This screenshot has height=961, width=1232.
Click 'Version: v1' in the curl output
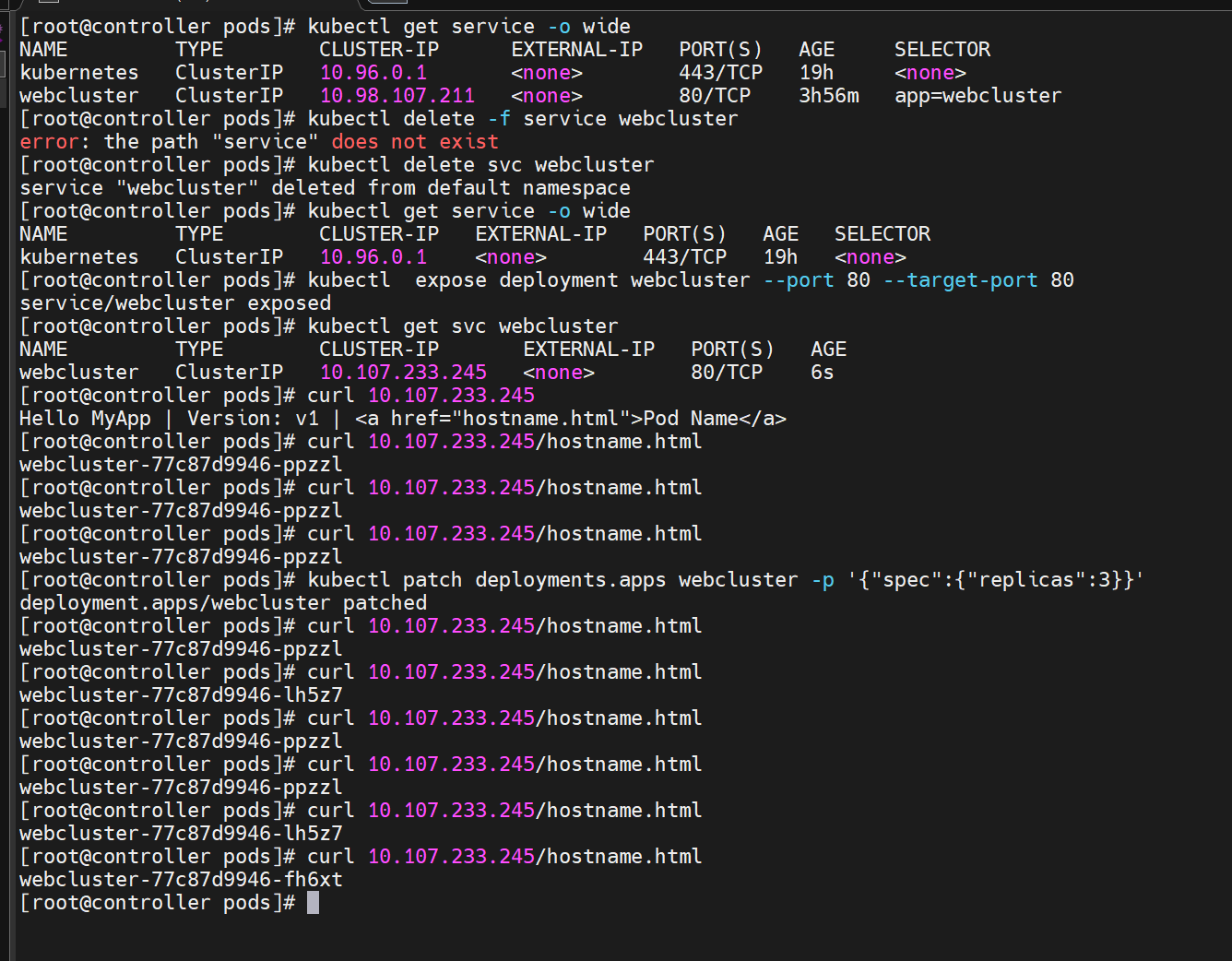253,419
